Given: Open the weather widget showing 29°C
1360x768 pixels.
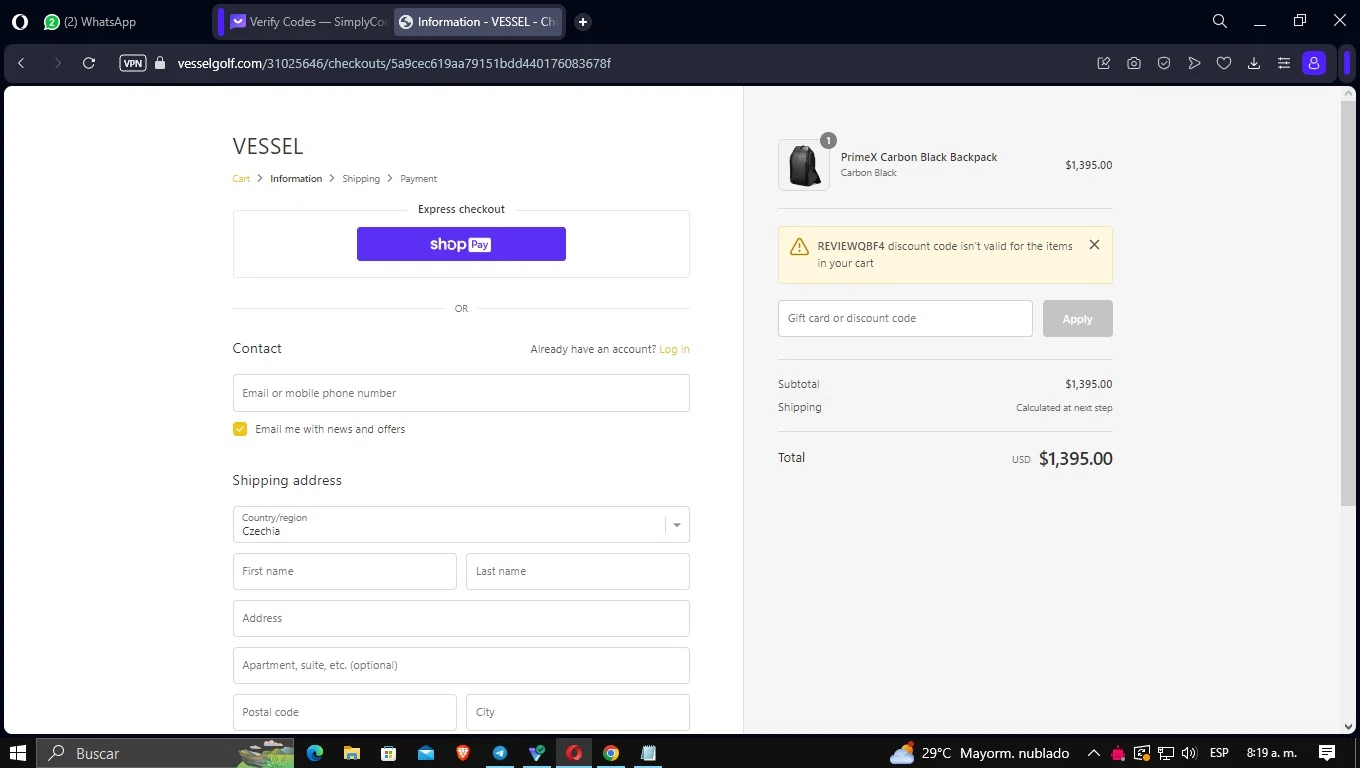Looking at the screenshot, I should (979, 753).
